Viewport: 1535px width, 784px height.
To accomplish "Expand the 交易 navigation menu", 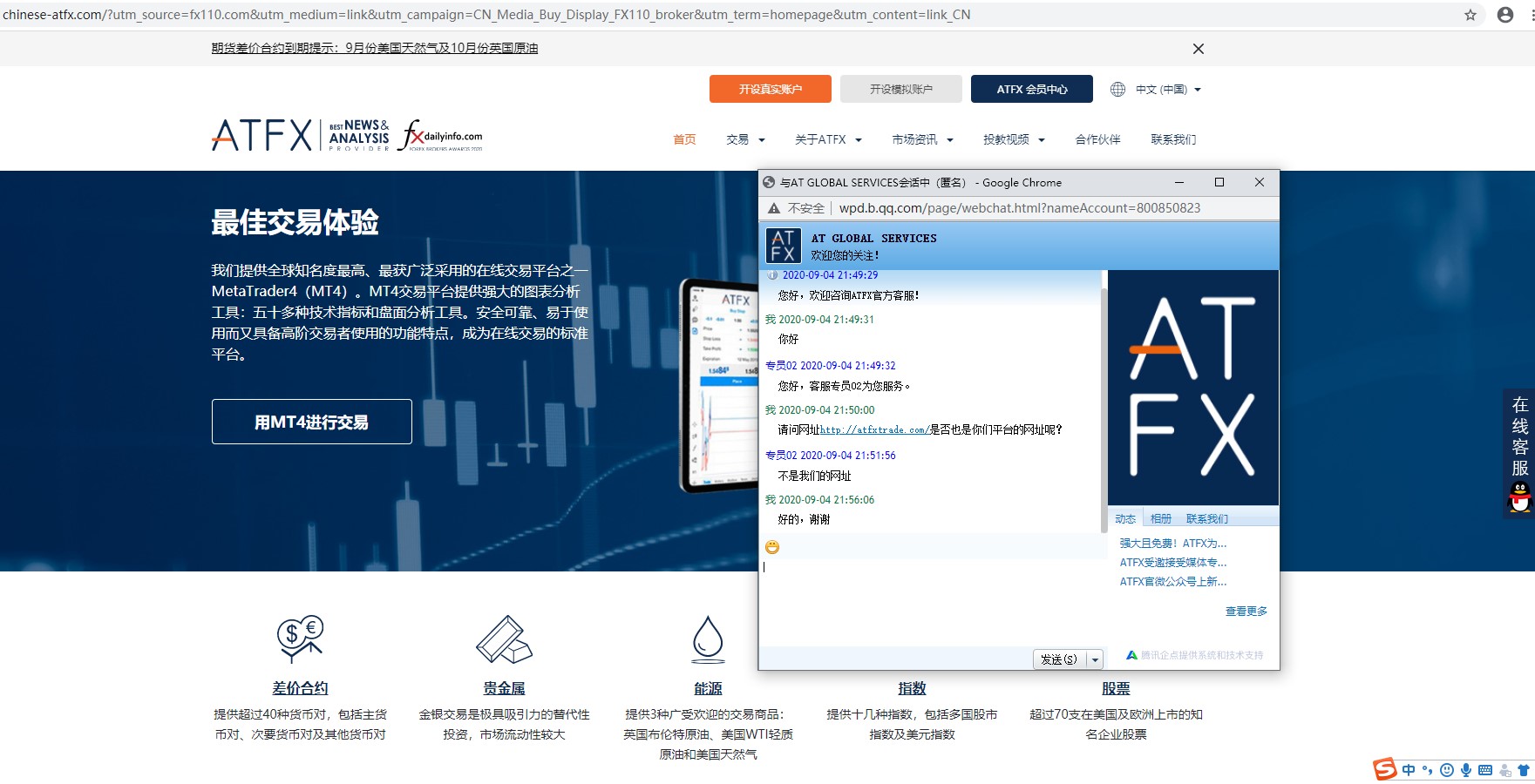I will click(x=745, y=139).
